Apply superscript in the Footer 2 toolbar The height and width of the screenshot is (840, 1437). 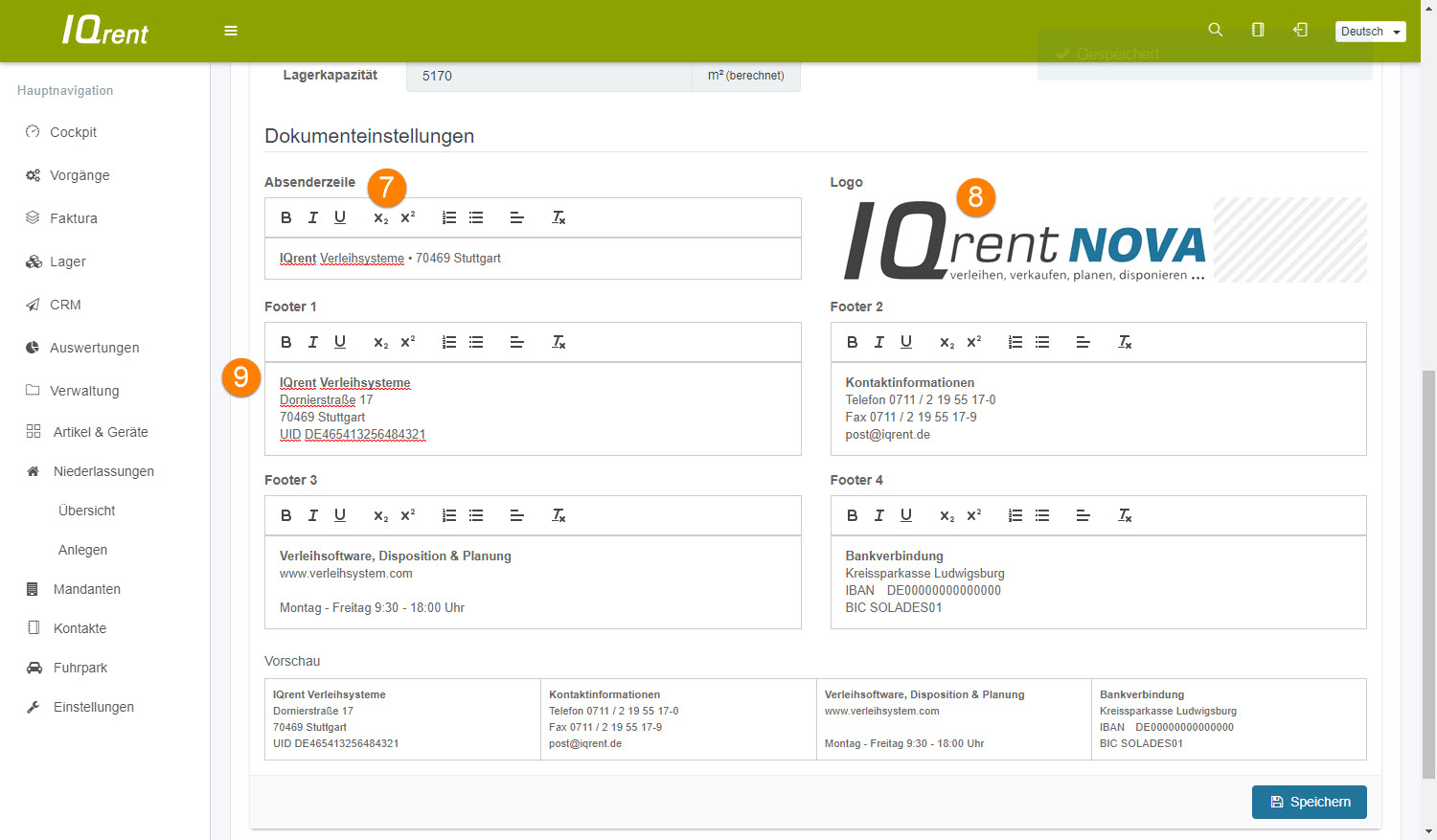973,342
